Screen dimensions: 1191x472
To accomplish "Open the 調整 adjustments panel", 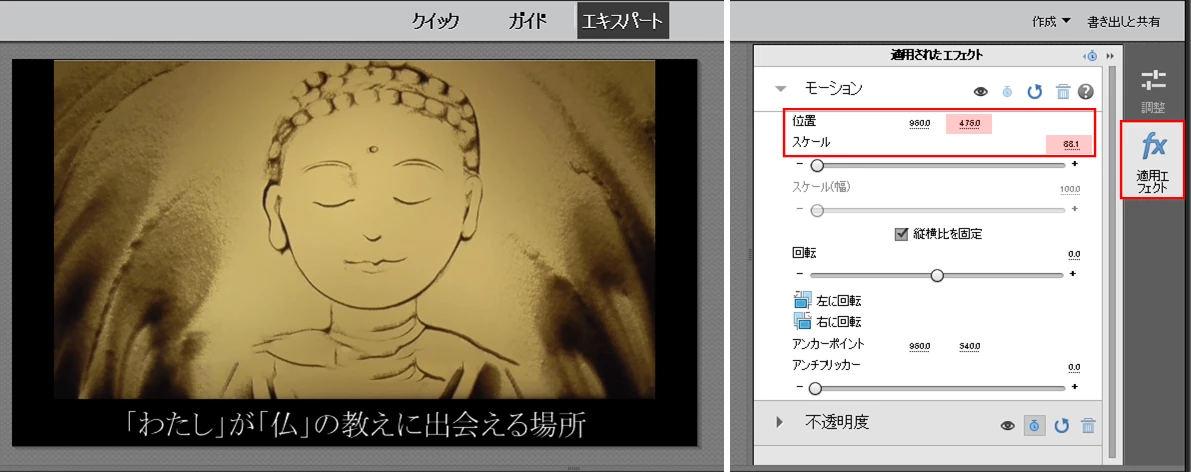I will (x=1153, y=90).
